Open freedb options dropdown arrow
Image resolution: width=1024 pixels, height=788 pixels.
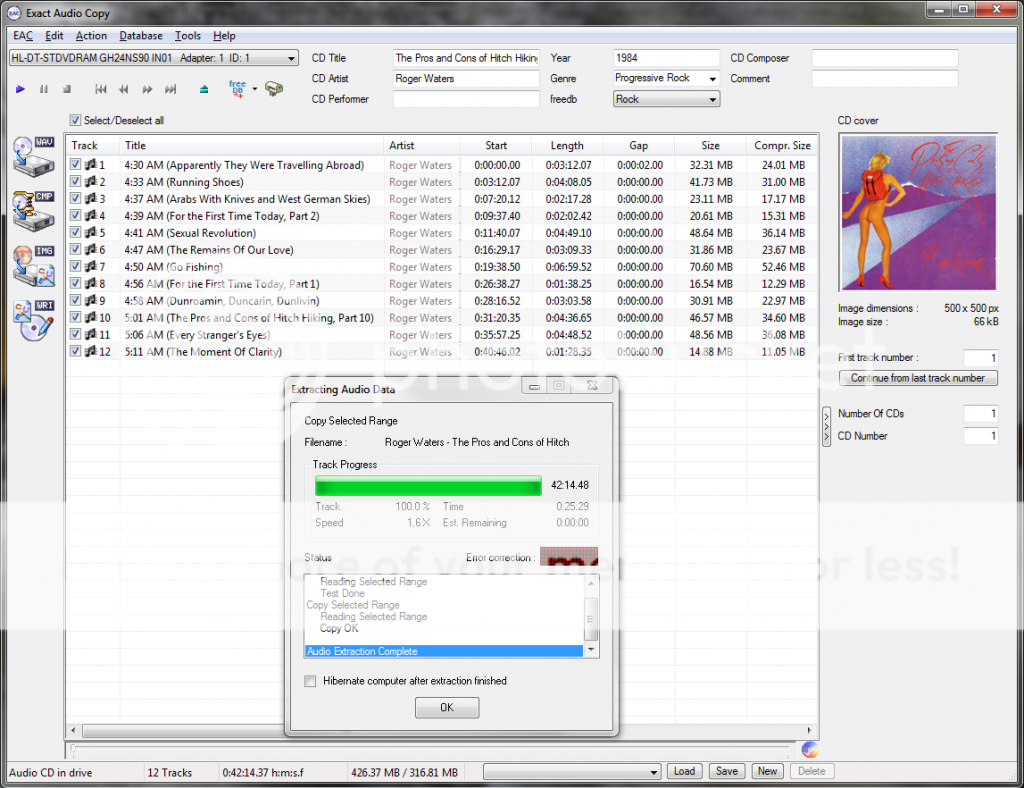(255, 89)
